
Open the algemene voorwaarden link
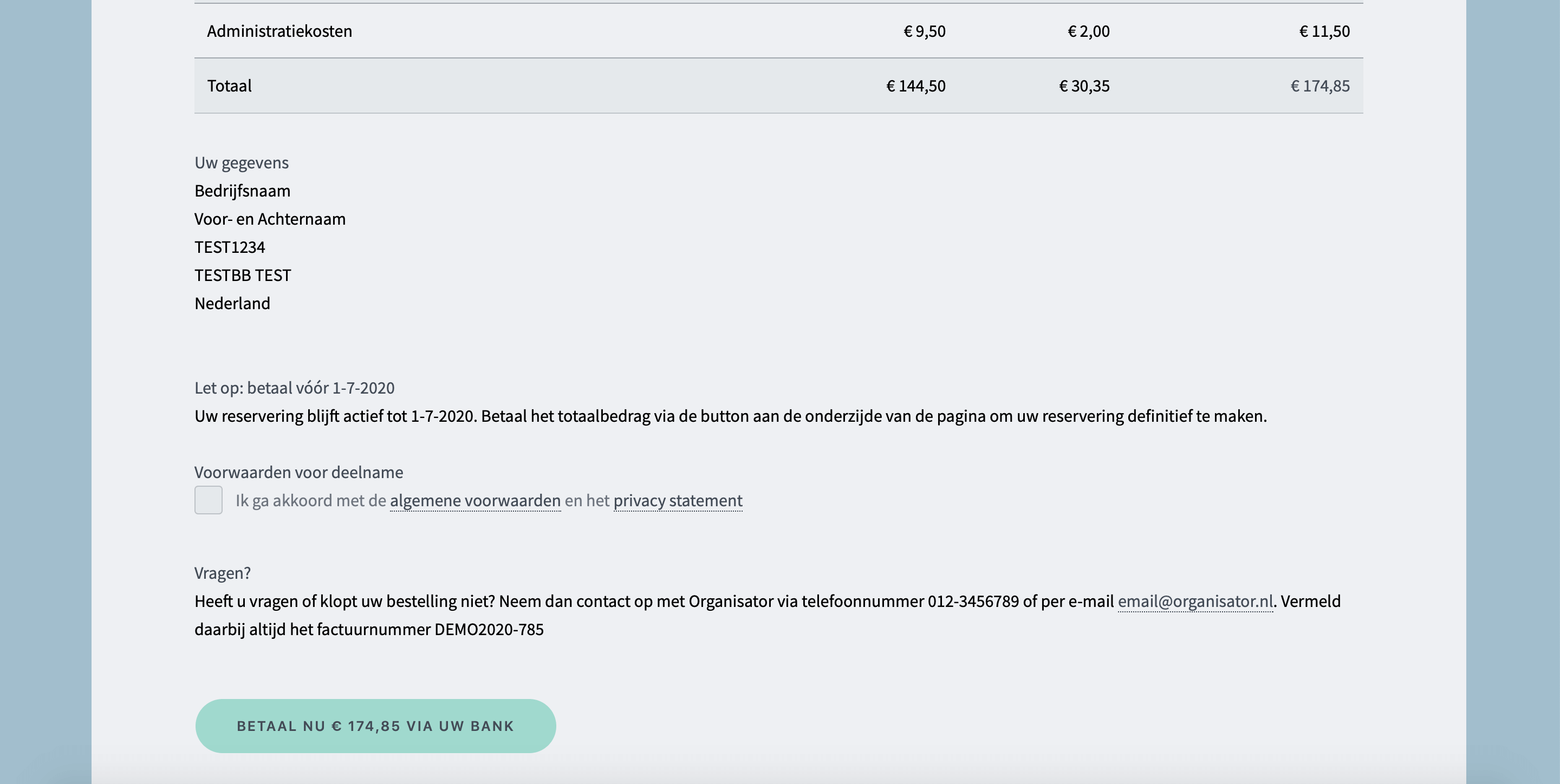point(476,501)
